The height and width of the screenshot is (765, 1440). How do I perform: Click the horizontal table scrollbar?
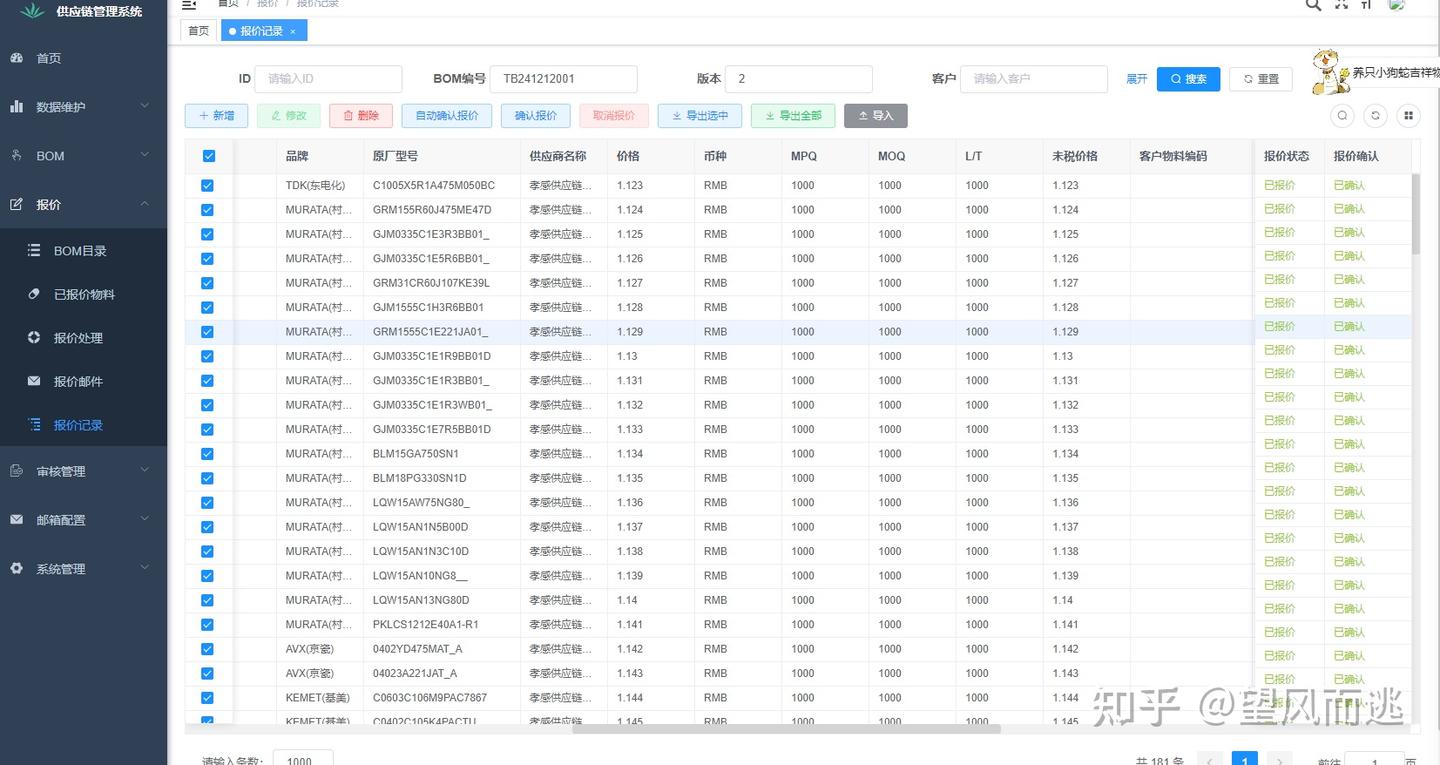(786, 729)
